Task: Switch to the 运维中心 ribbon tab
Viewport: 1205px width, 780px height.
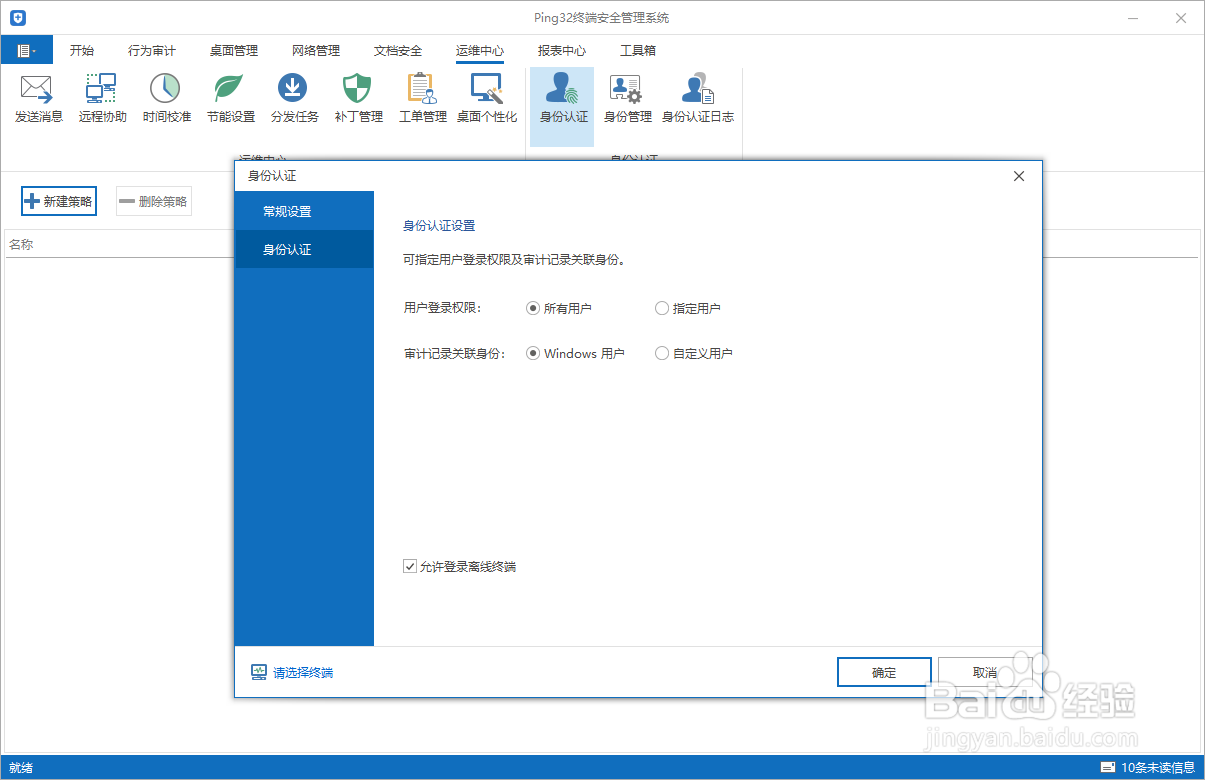Action: [480, 50]
